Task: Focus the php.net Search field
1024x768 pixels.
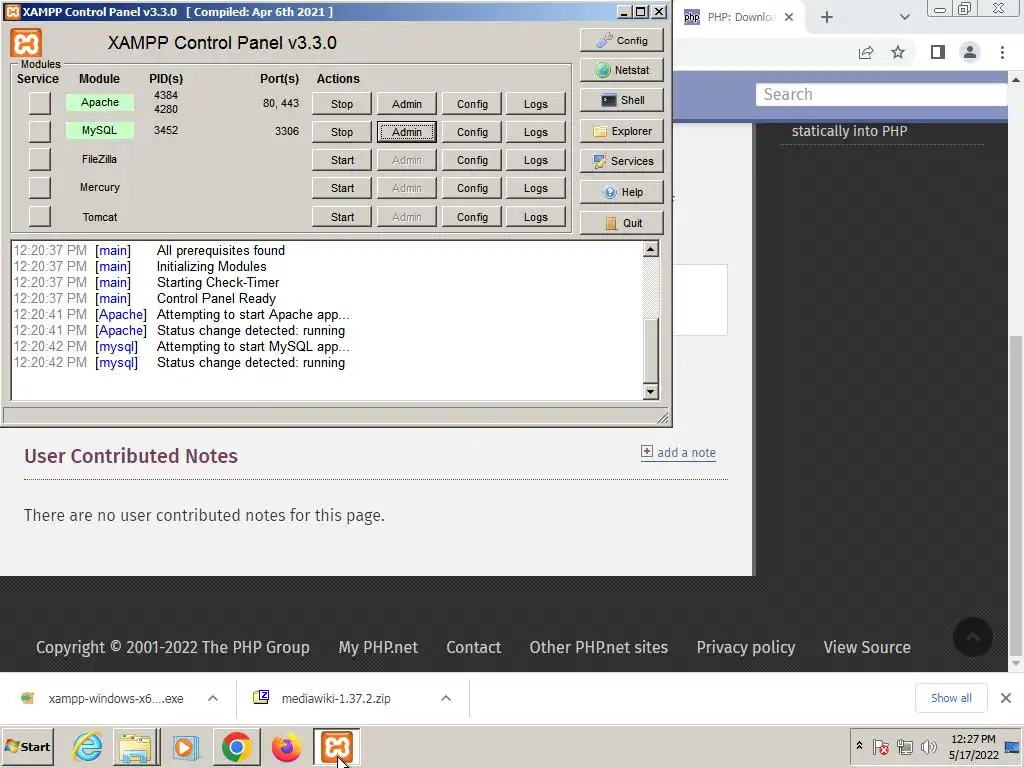Action: point(882,94)
